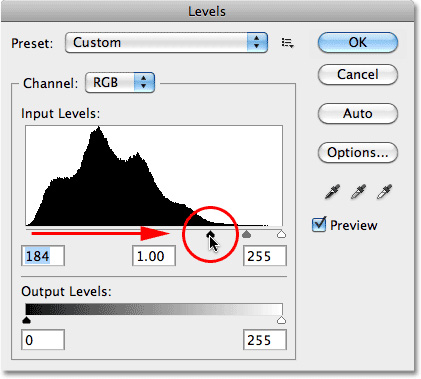Select the black point eyedropper

pyautogui.click(x=332, y=192)
